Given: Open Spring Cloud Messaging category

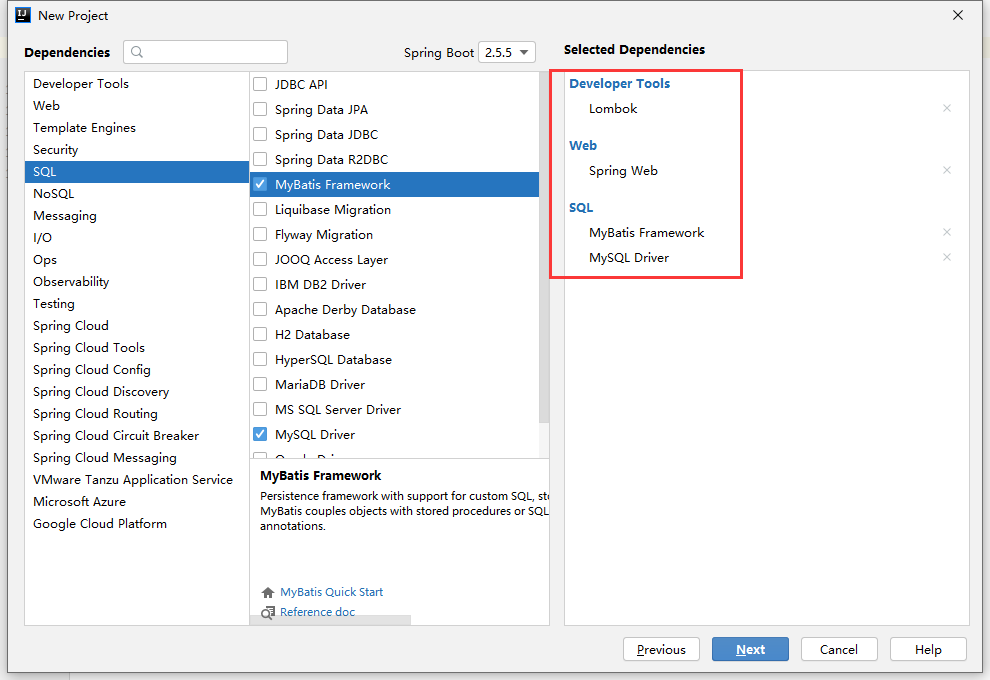Looking at the screenshot, I should pyautogui.click(x=137, y=458).
